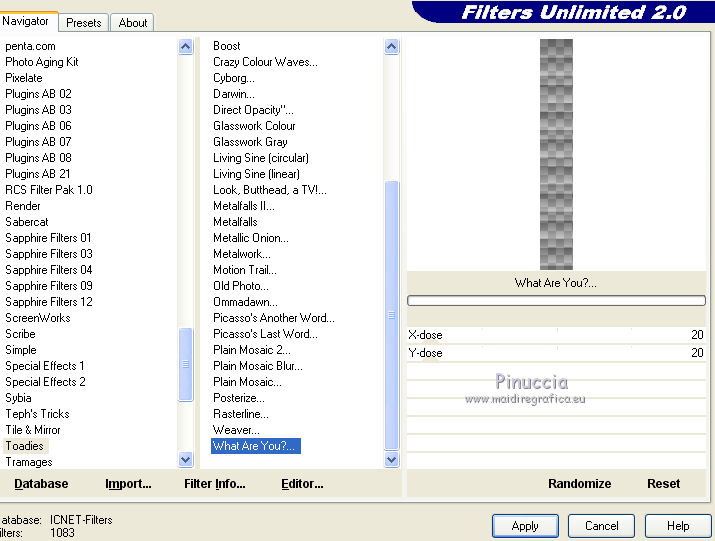Select the penta.com category
The width and height of the screenshot is (715, 541).
[31, 46]
